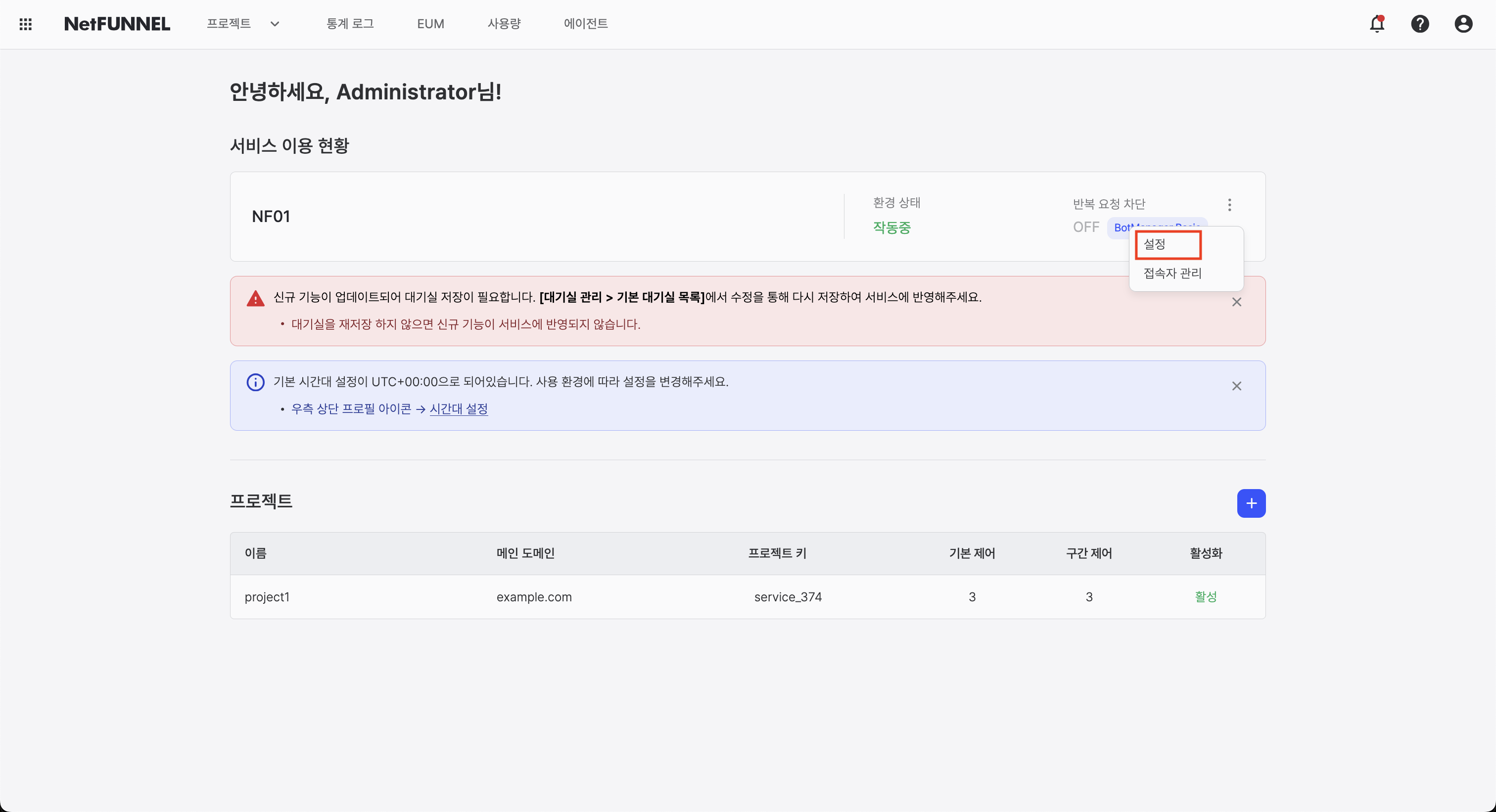Open the profile account icon
1496x812 pixels.
(1463, 24)
